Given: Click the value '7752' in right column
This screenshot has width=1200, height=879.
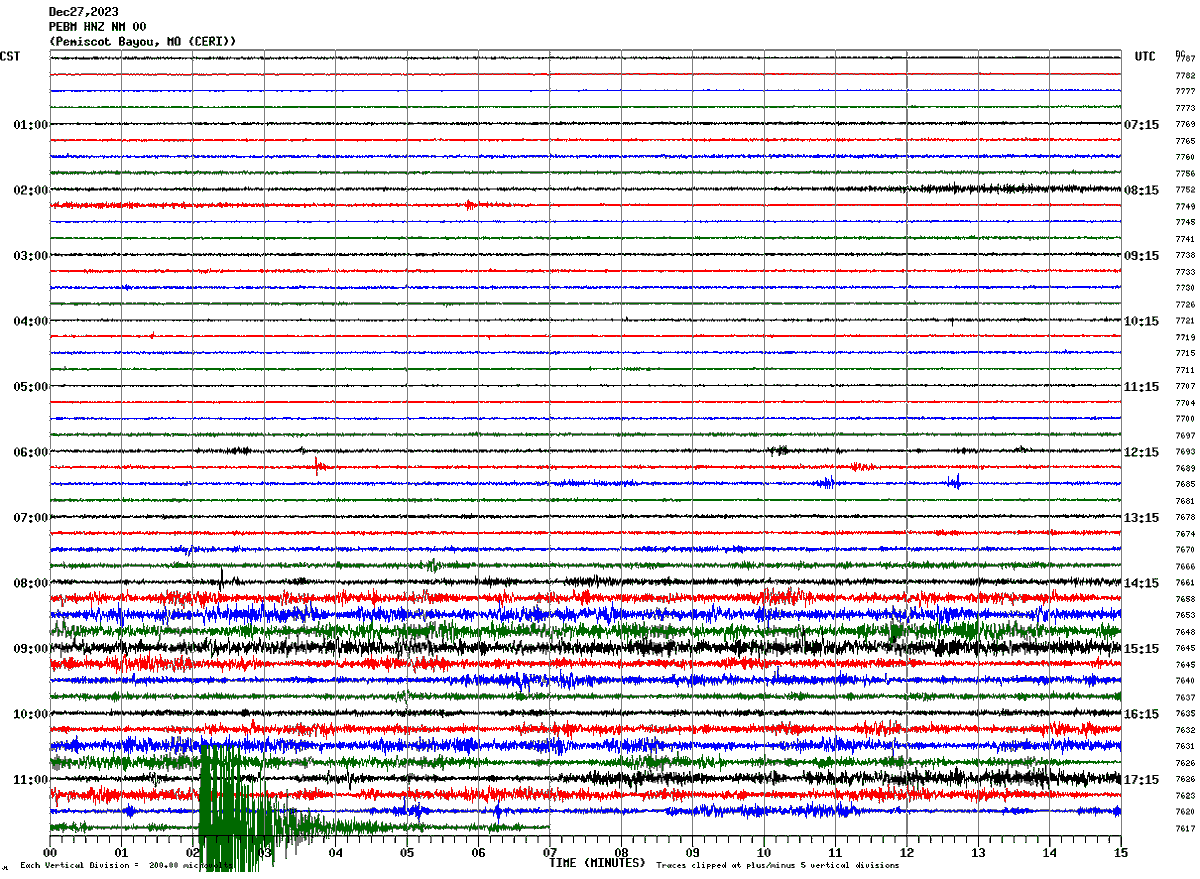Looking at the screenshot, I should point(1185,190).
